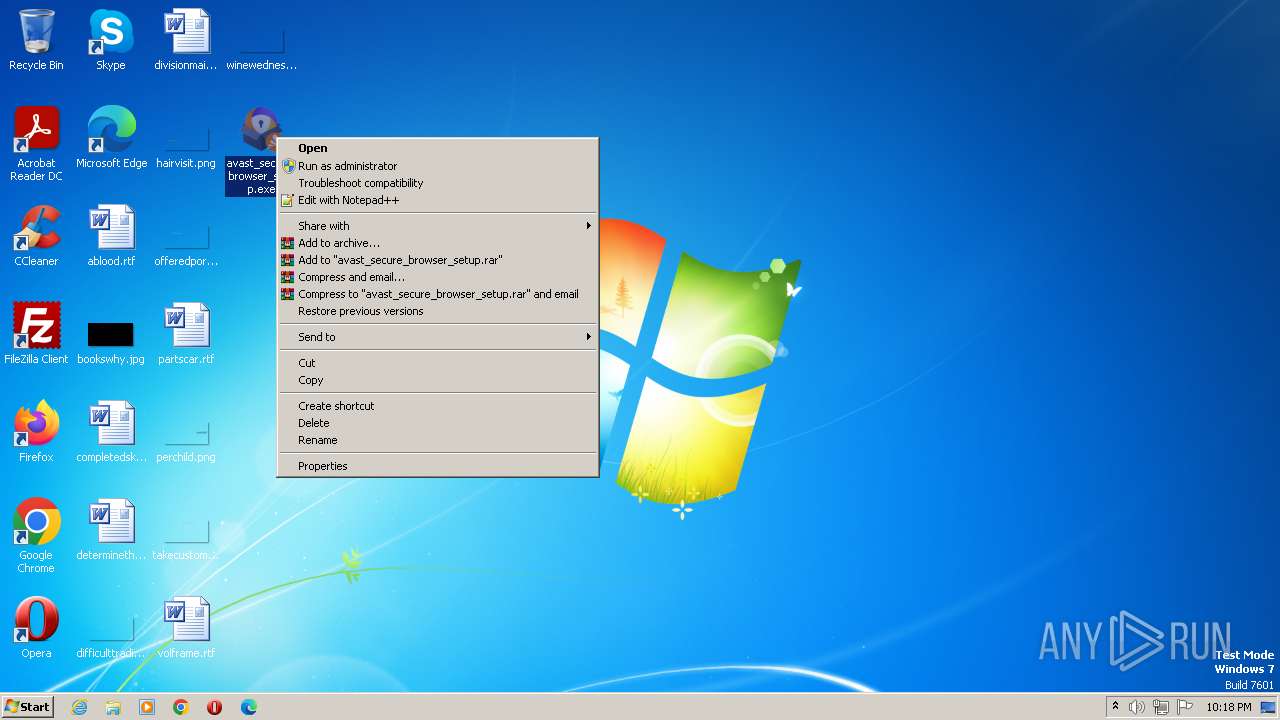The image size is (1280, 720).
Task: Select the CCleaner desktop shortcut
Action: pos(36,236)
